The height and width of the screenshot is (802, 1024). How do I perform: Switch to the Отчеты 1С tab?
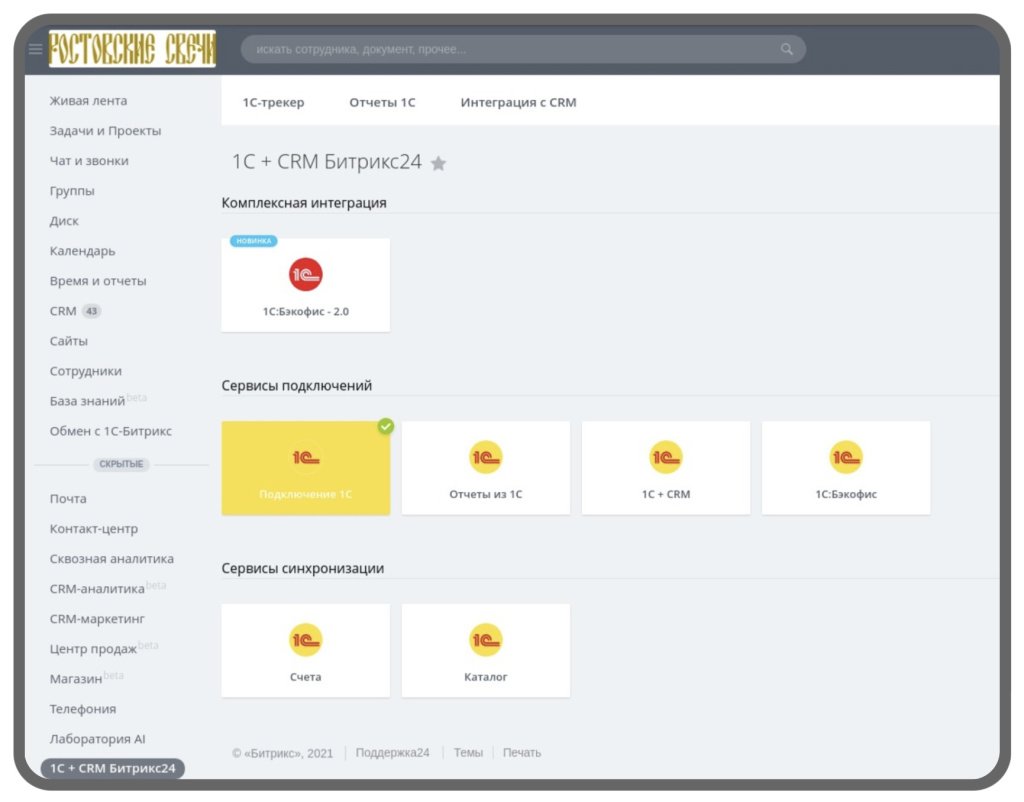coord(382,103)
